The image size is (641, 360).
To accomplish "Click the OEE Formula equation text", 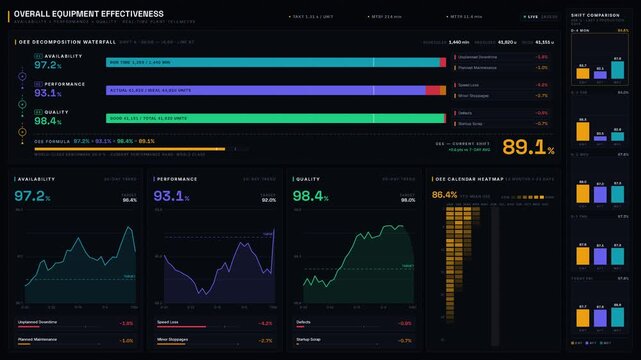I will pyautogui.click(x=114, y=141).
